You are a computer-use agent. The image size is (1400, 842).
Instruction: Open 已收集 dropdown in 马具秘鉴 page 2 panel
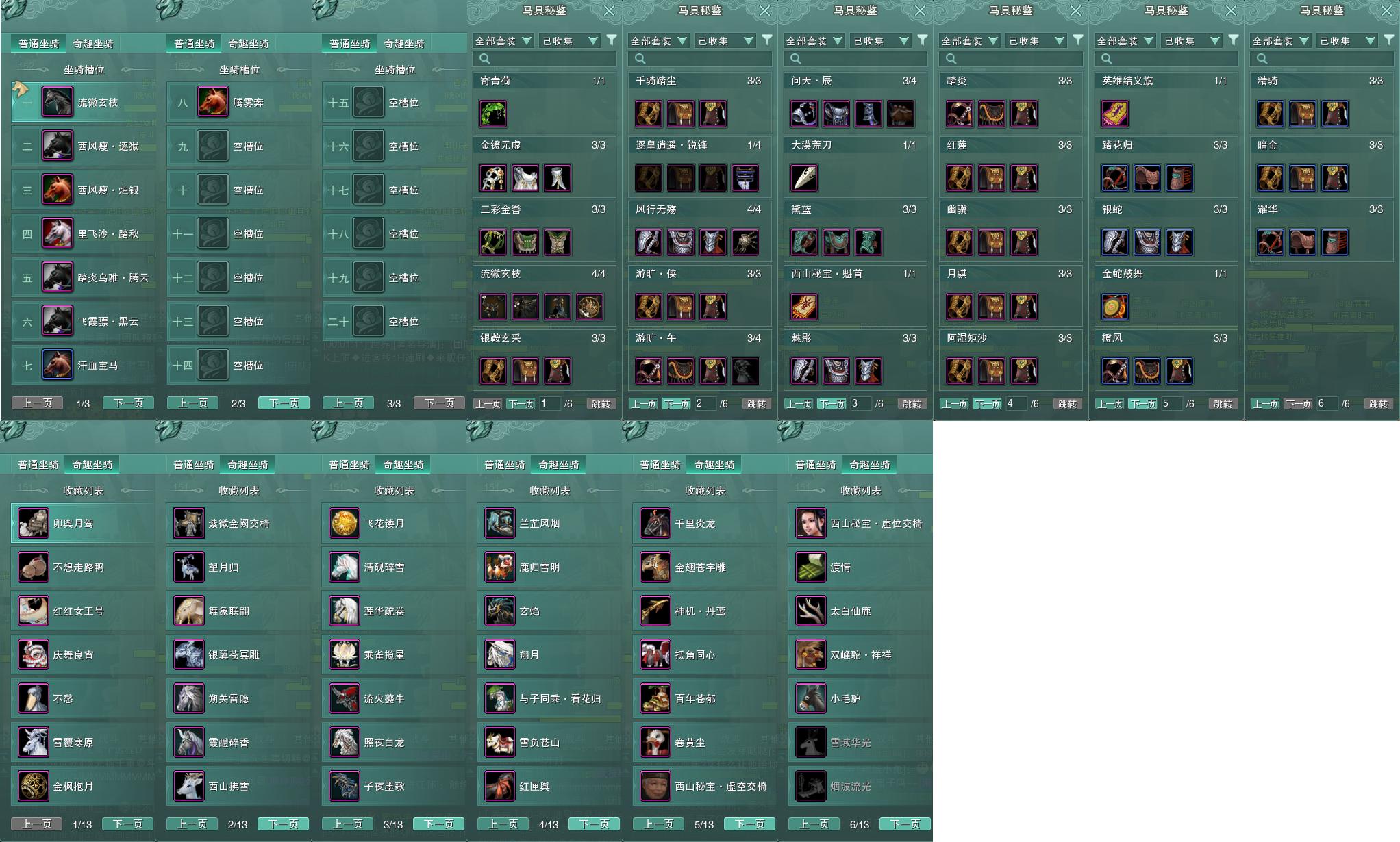tap(725, 41)
